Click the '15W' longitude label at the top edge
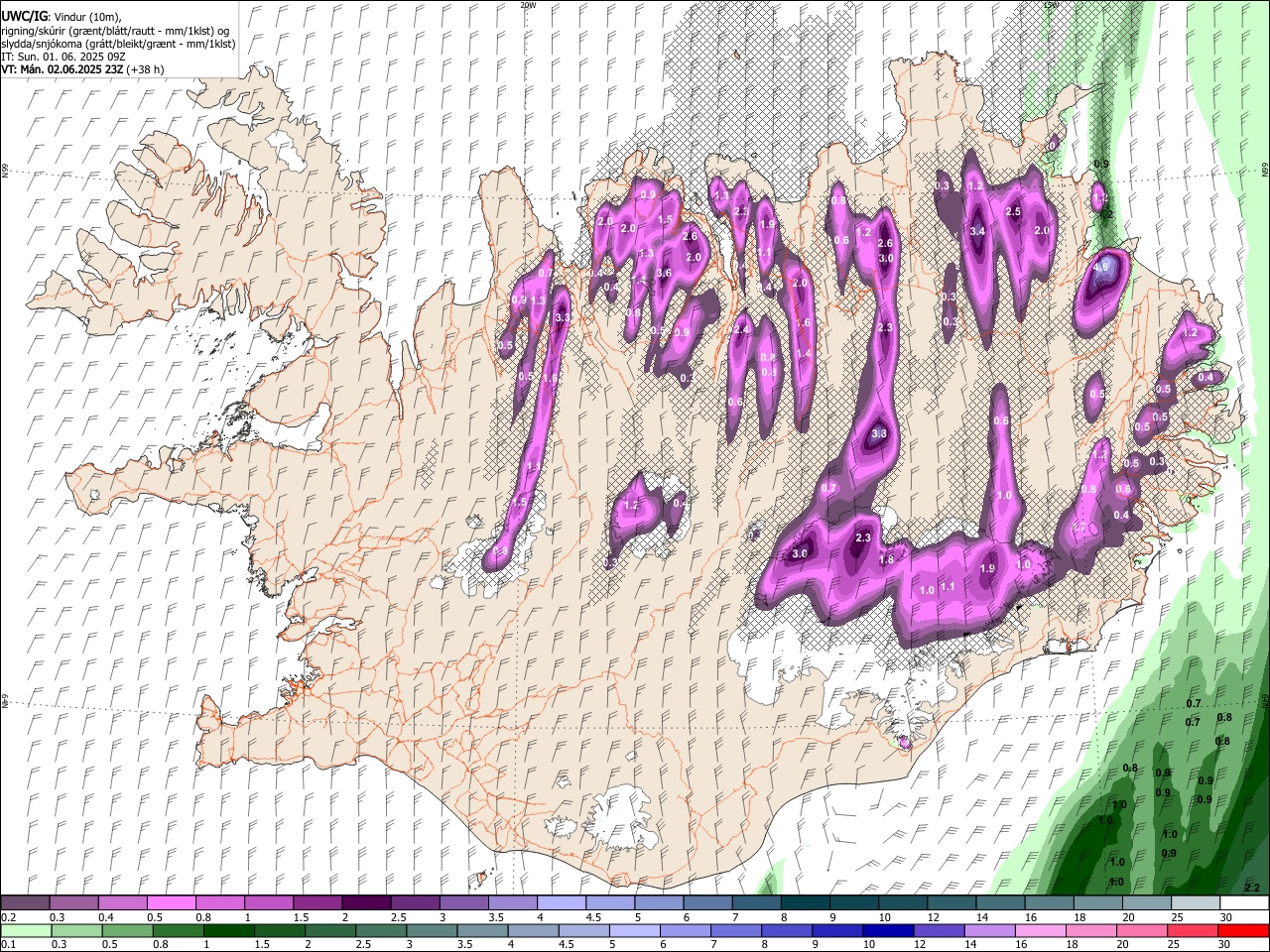1270x952 pixels. [x=1051, y=5]
